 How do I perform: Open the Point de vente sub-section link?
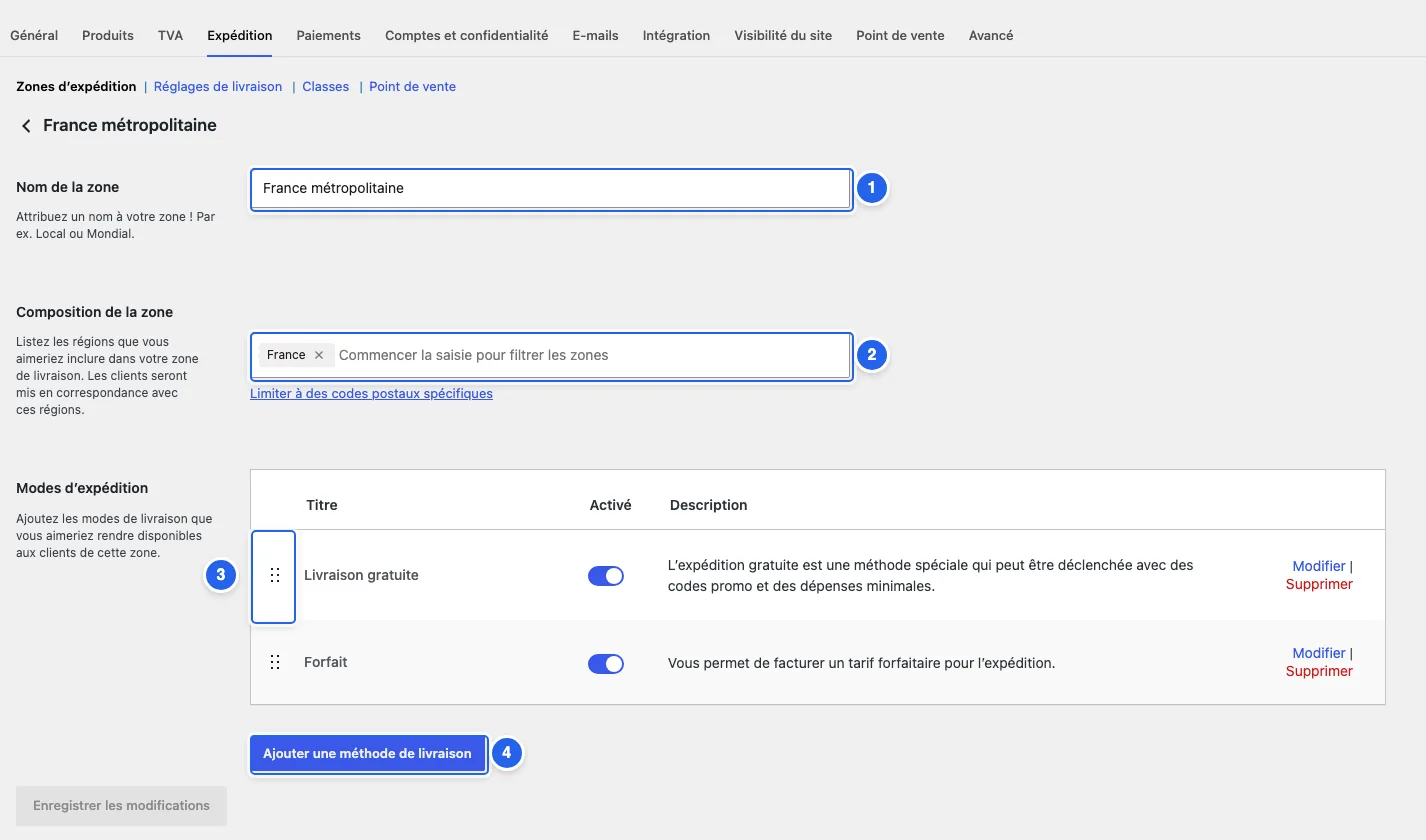point(413,87)
